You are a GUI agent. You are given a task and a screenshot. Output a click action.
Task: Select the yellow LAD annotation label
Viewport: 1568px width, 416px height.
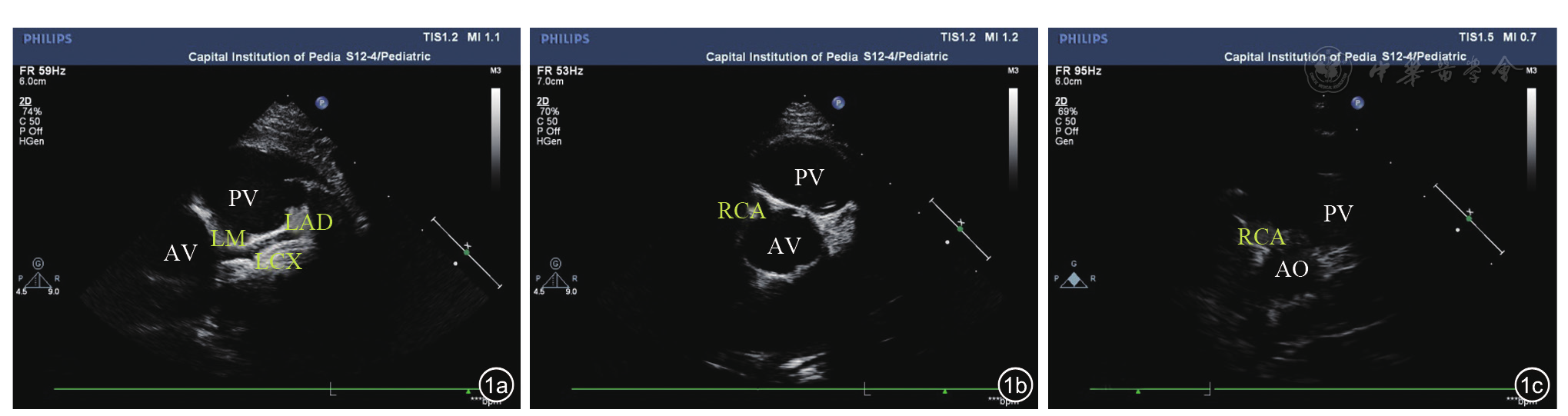(308, 222)
